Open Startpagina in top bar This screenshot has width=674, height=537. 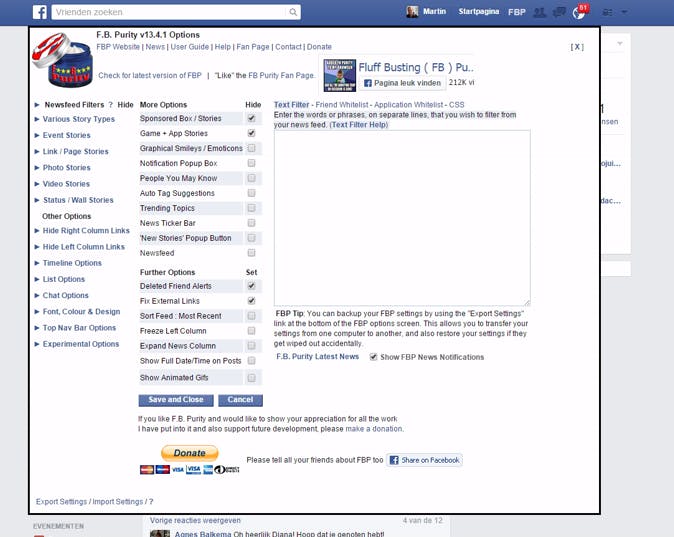478,12
